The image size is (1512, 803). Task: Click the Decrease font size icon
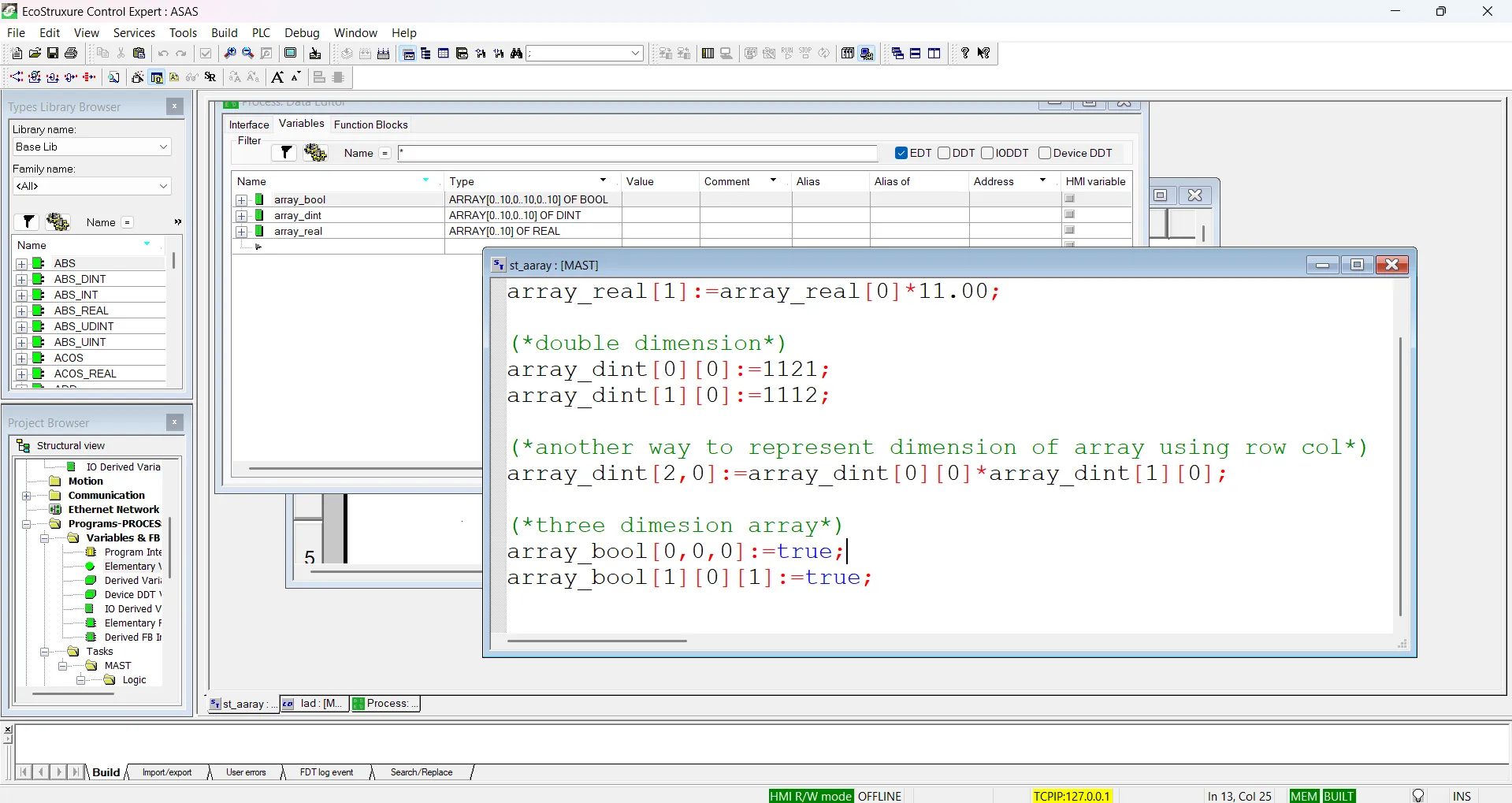tap(295, 77)
